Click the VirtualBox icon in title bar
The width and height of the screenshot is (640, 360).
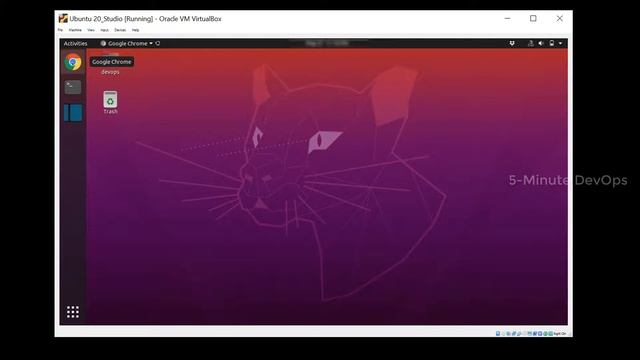pos(63,18)
